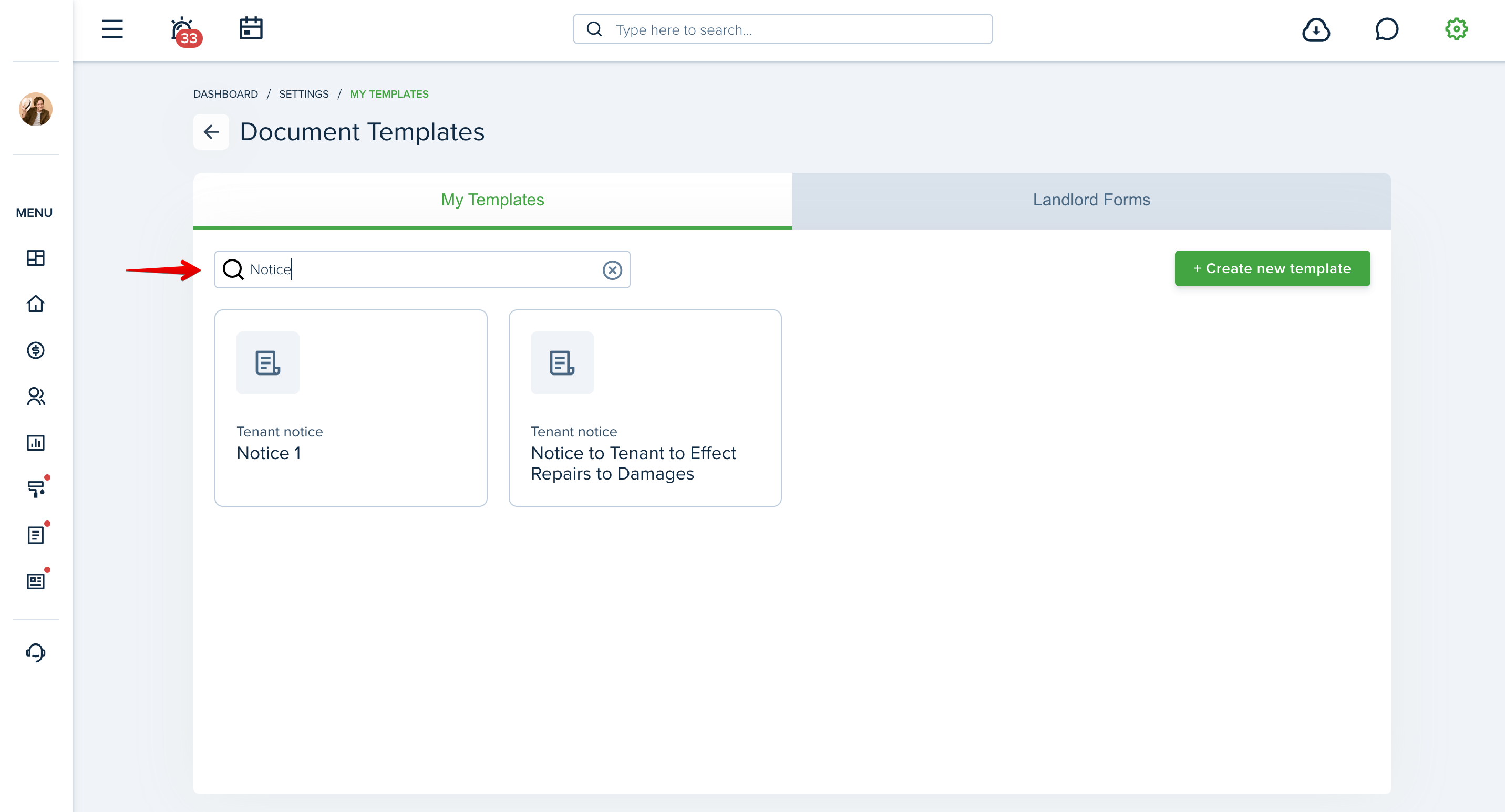1505x812 pixels.
Task: Go to Settings breadcrumb
Action: pyautogui.click(x=304, y=94)
